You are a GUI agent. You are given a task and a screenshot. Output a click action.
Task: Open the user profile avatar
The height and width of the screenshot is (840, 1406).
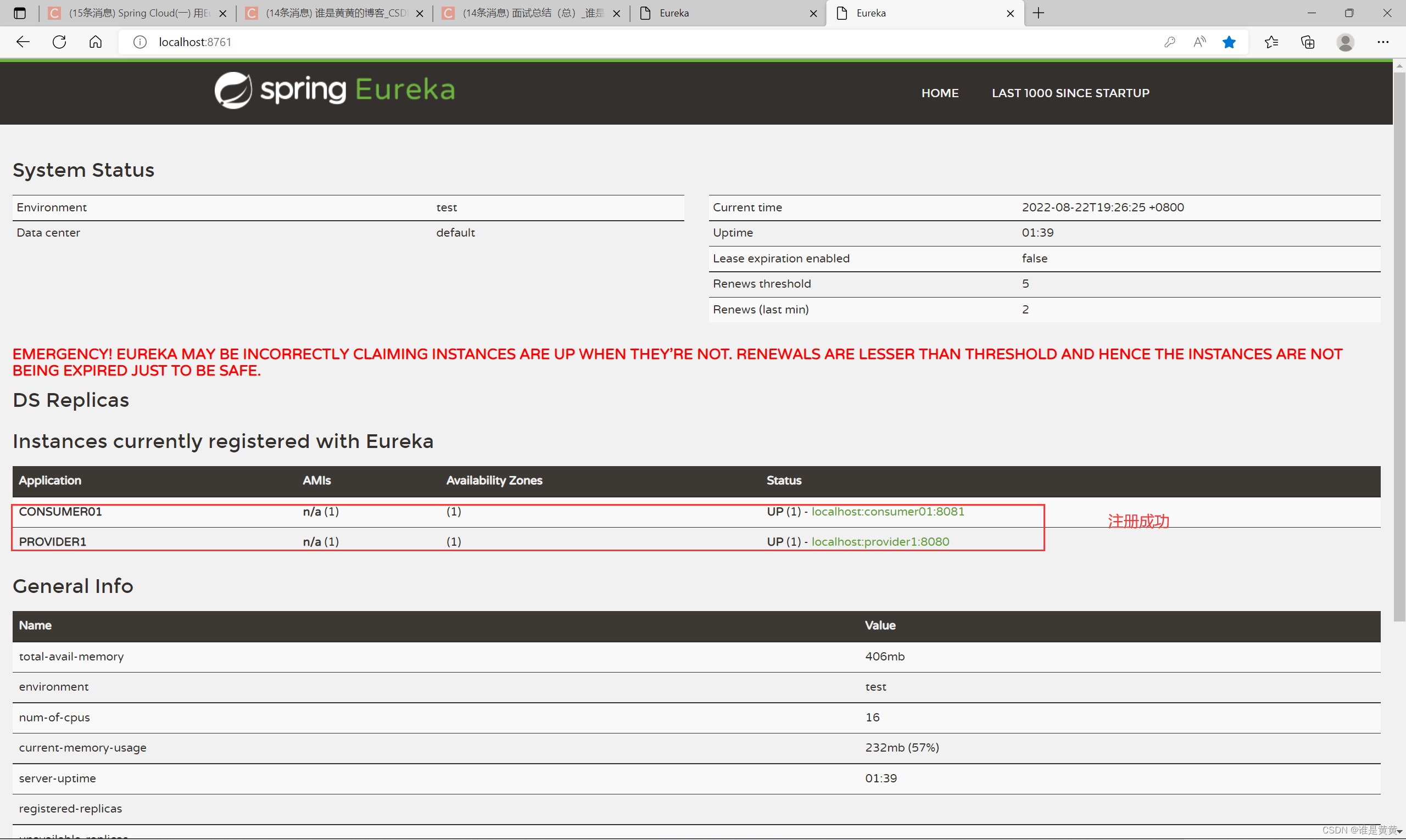[x=1346, y=42]
